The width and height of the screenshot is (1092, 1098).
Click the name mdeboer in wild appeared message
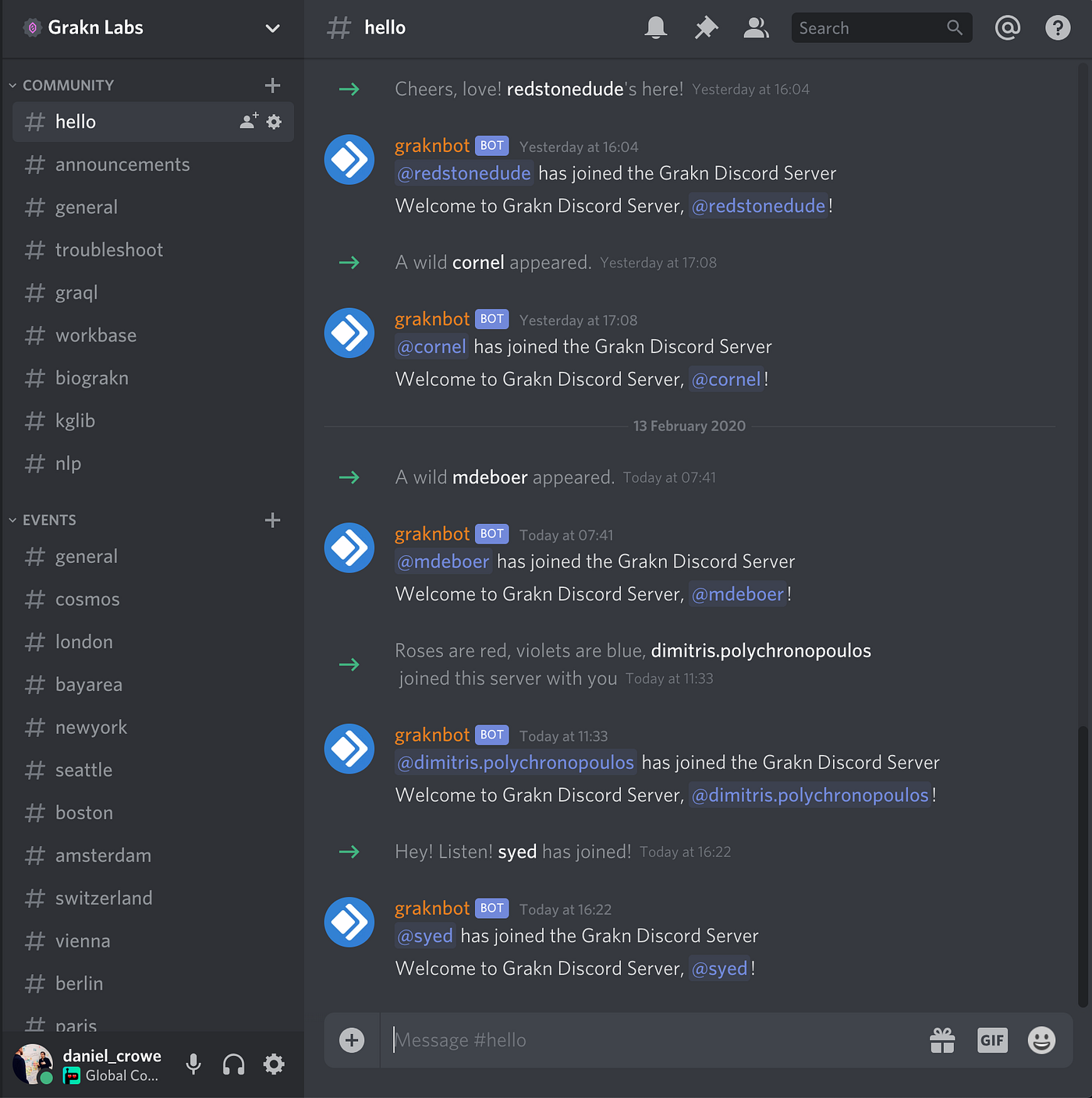coord(491,477)
